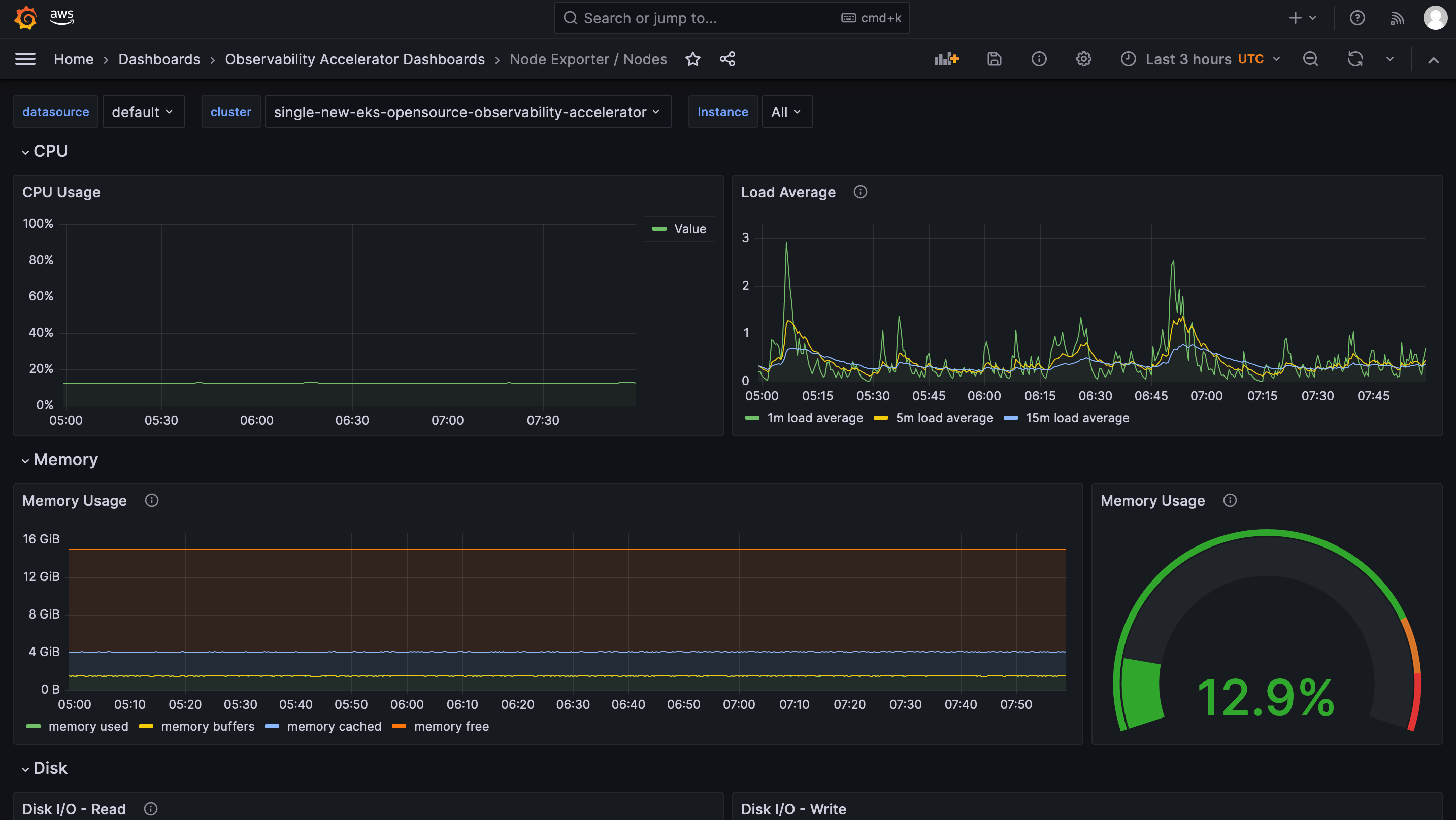Open Observability Accelerator Dashboards link
This screenshot has width=1456, height=820.
355,59
